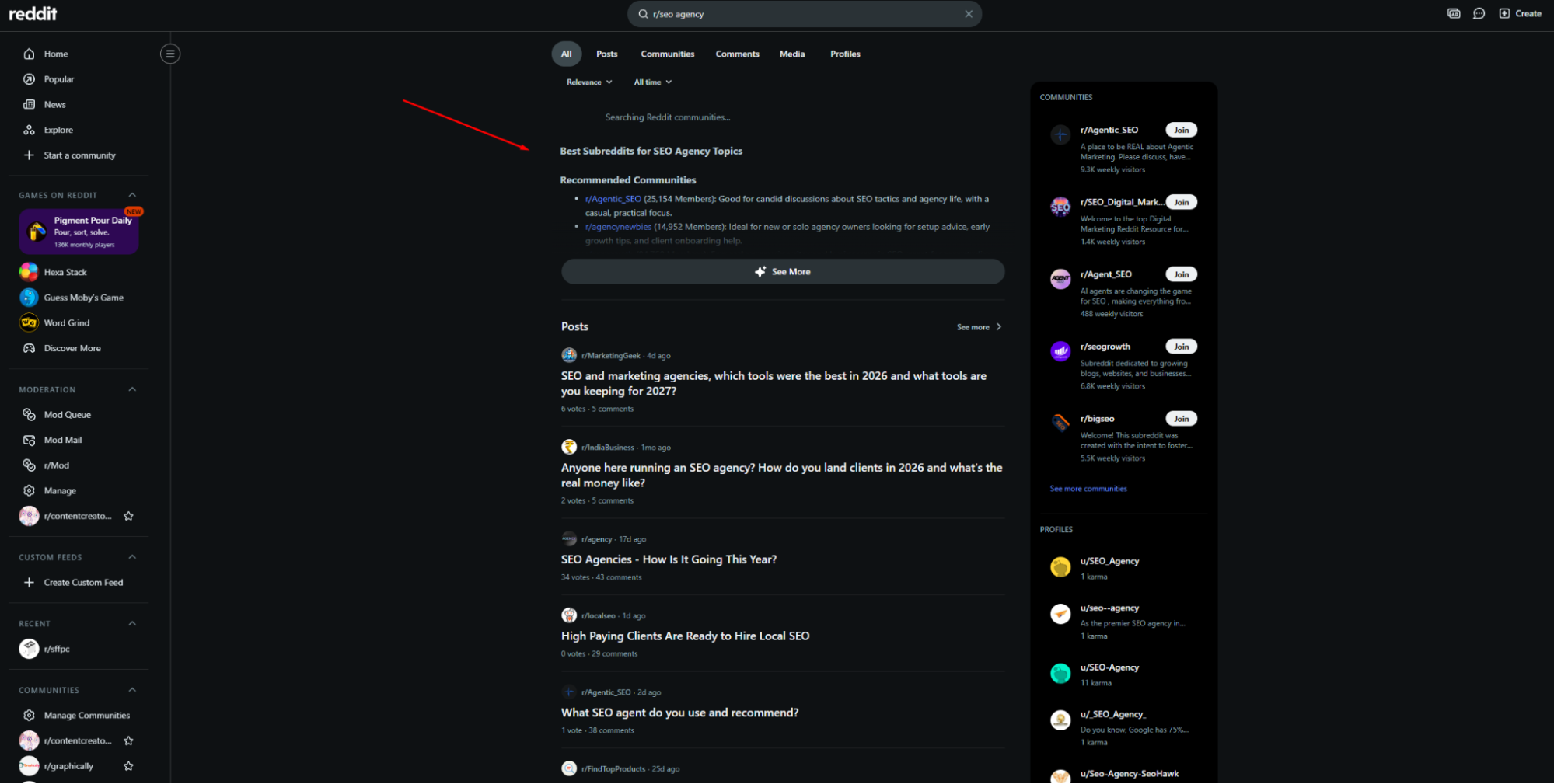Open the chat icon in the top bar
Image resolution: width=1554 pixels, height=784 pixels.
point(1479,13)
